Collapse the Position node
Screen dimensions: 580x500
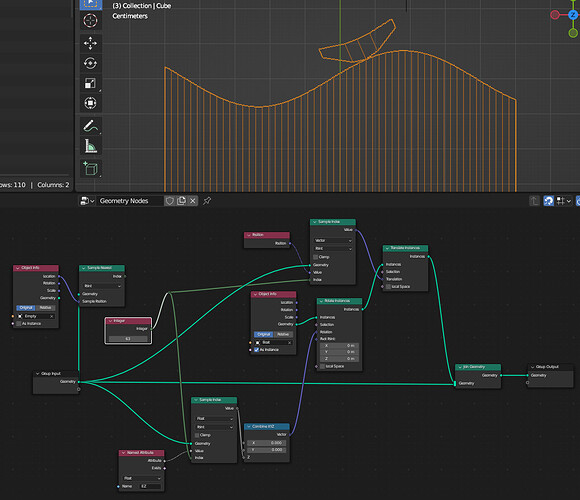(249, 235)
